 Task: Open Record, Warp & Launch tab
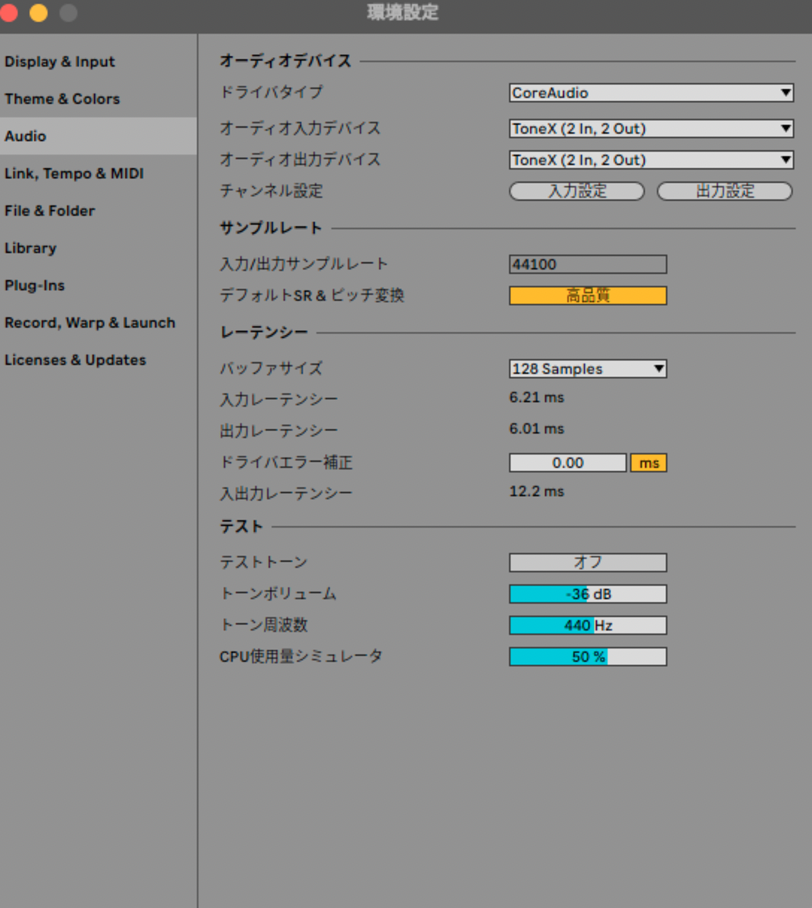coord(90,323)
